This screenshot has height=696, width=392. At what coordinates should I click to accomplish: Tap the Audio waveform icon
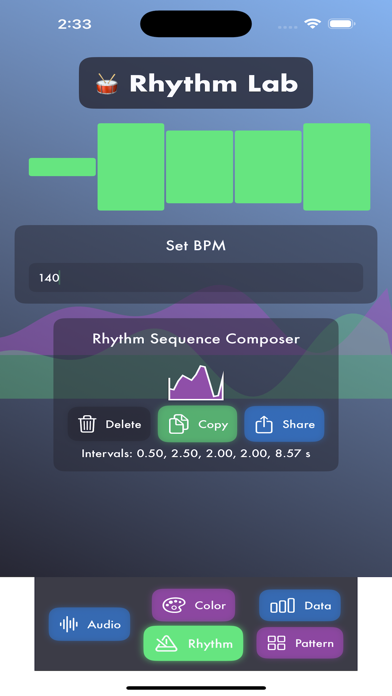tap(69, 624)
